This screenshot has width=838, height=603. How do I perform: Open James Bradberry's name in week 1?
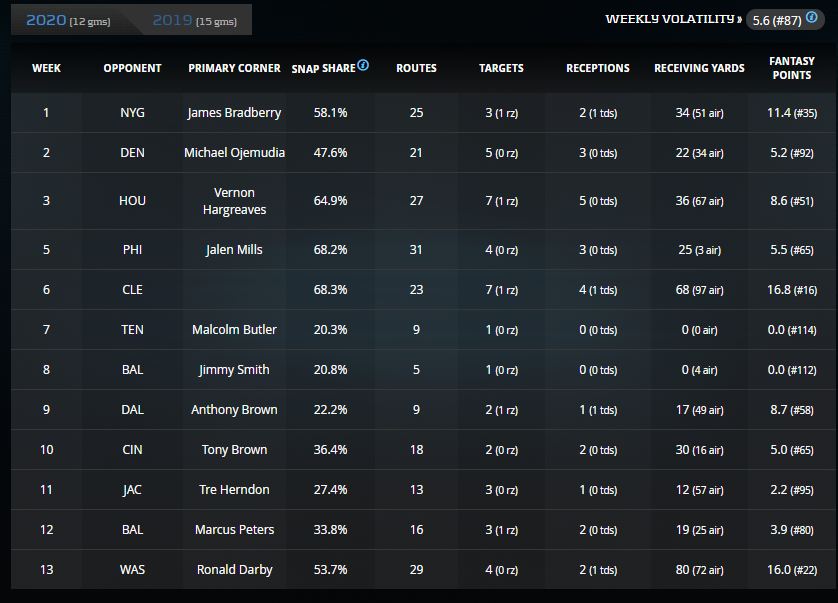[x=234, y=113]
